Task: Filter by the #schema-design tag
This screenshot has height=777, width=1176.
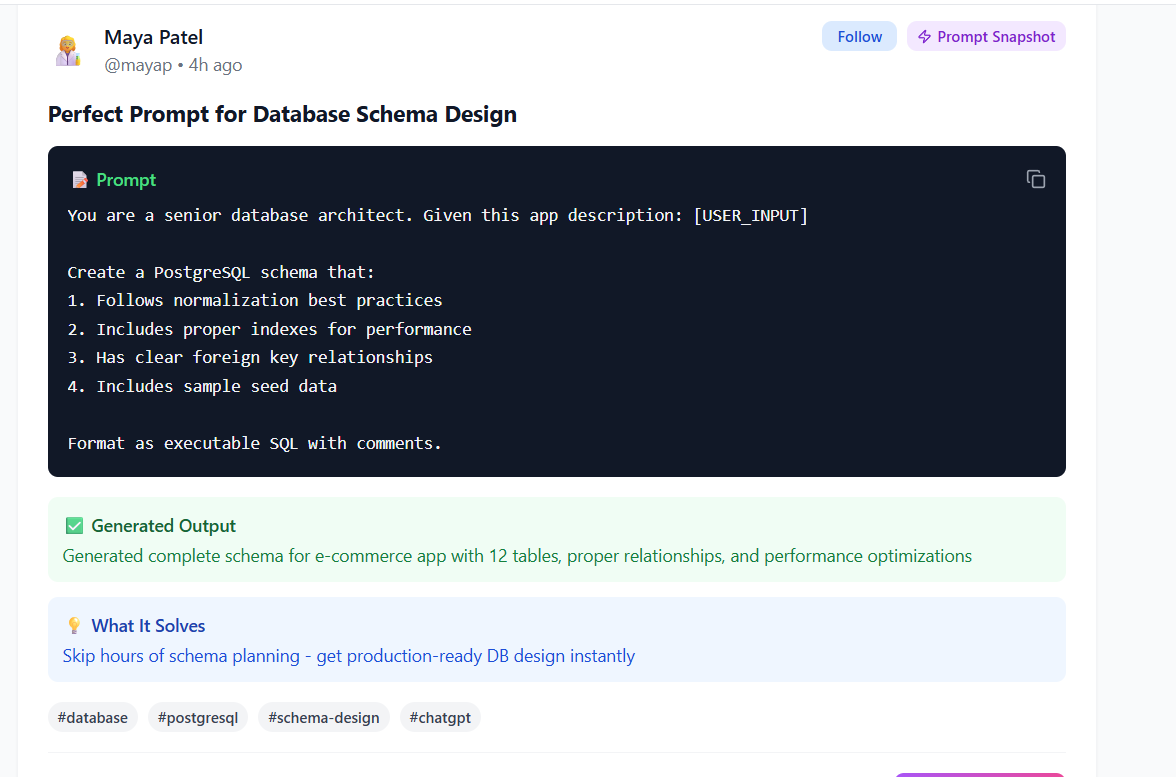Action: pos(323,717)
